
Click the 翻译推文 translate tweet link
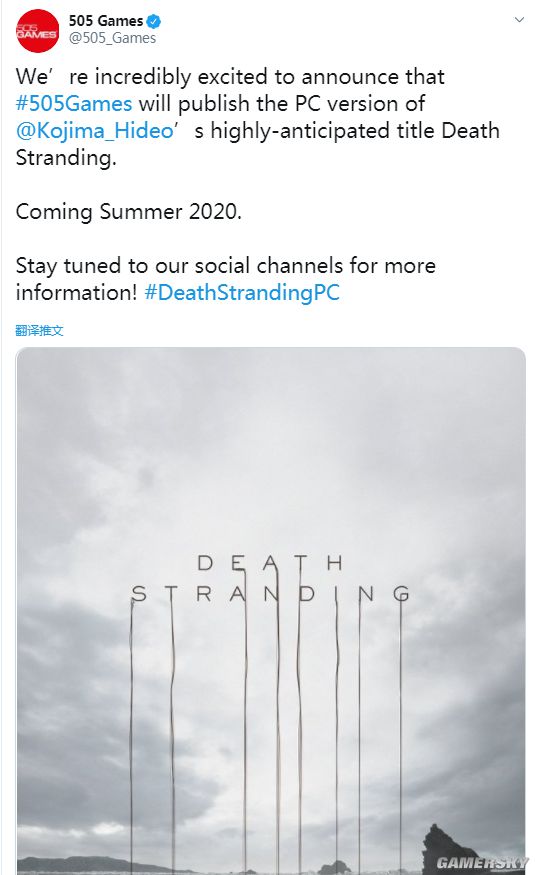39,331
